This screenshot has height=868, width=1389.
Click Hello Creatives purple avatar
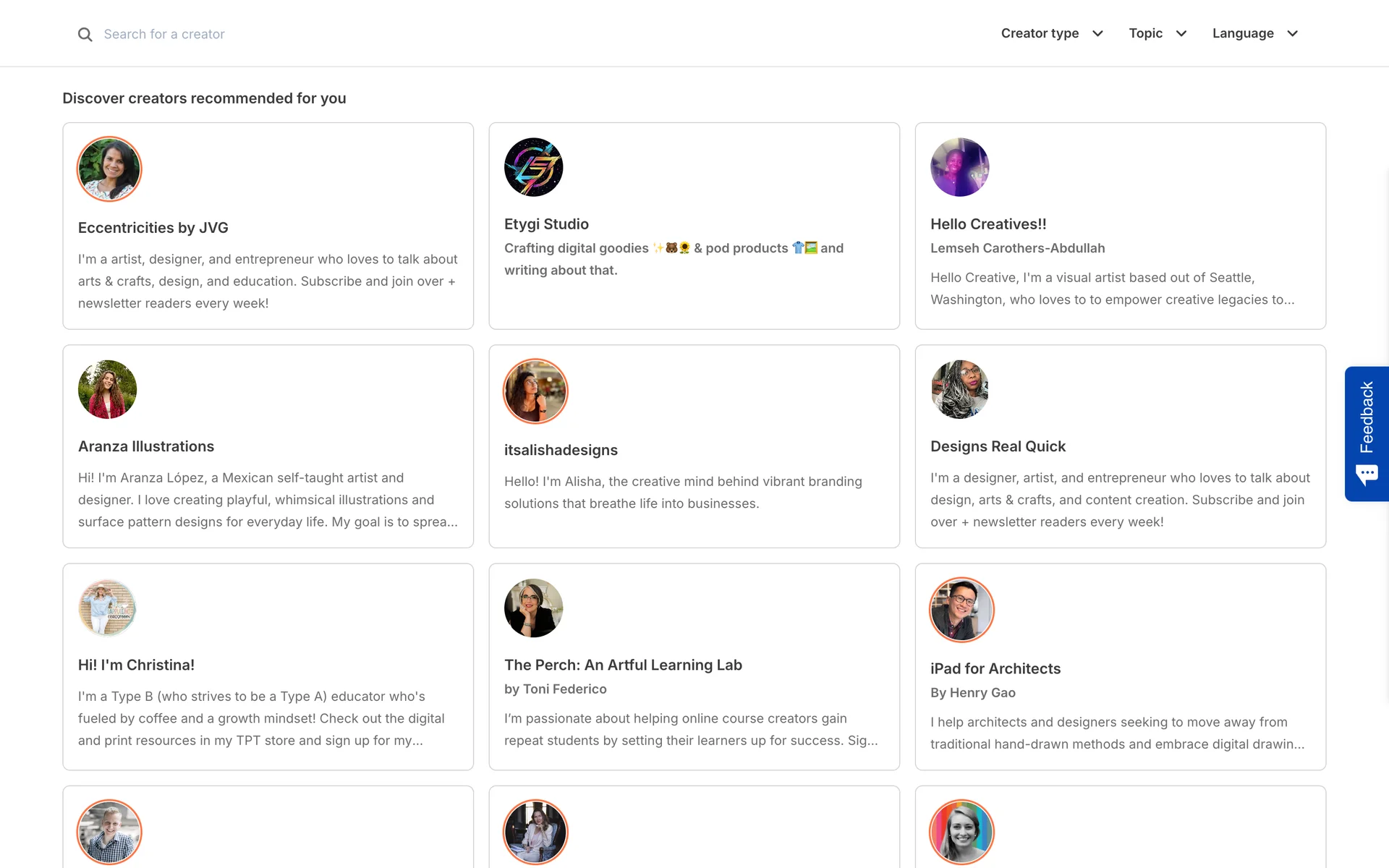pos(959,167)
